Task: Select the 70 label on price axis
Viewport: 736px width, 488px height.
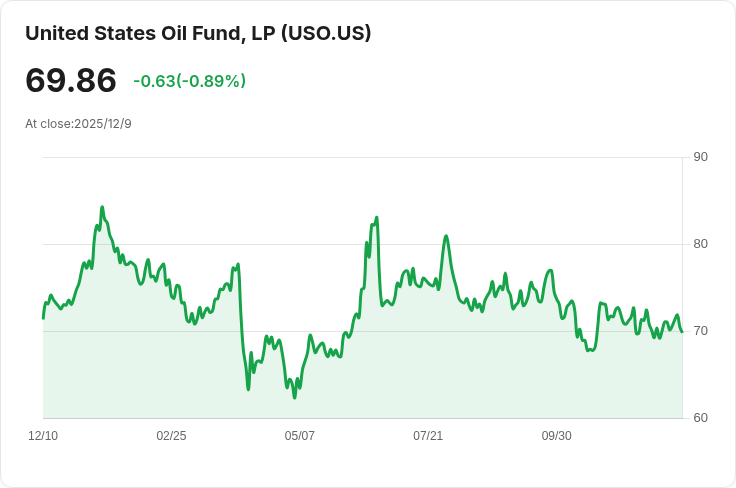Action: click(x=700, y=331)
